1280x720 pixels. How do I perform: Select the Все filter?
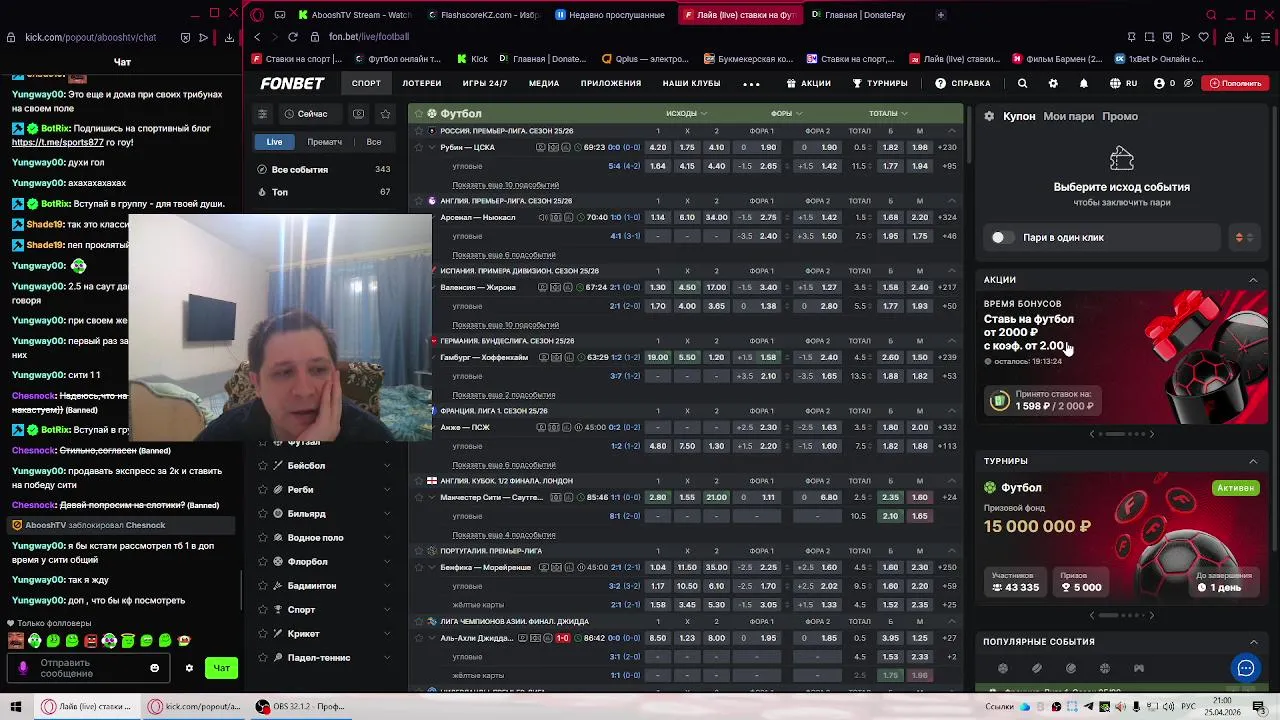[374, 142]
